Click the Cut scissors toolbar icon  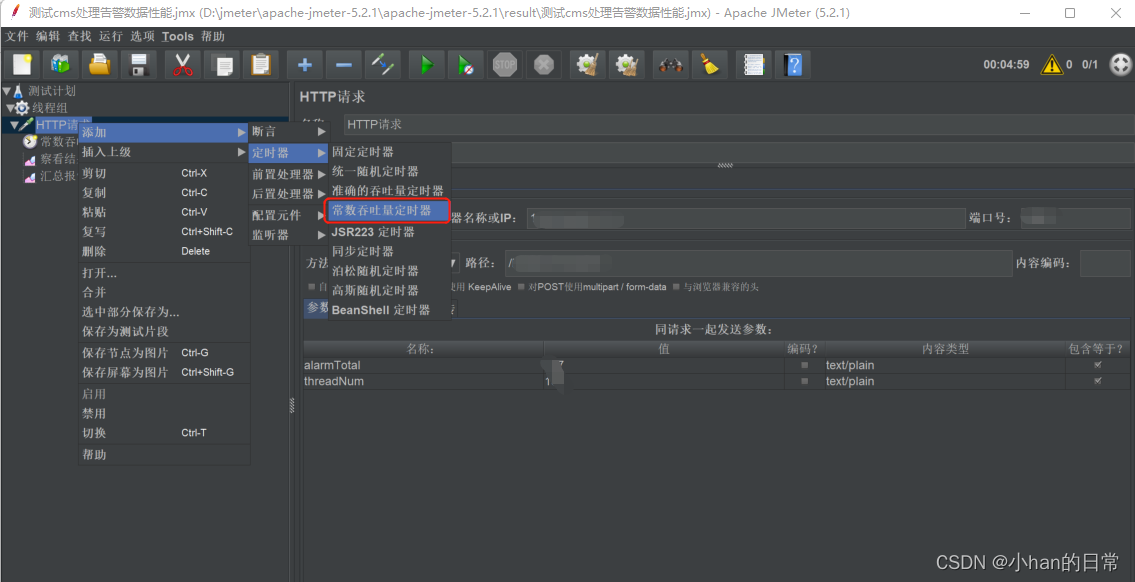click(x=182, y=65)
